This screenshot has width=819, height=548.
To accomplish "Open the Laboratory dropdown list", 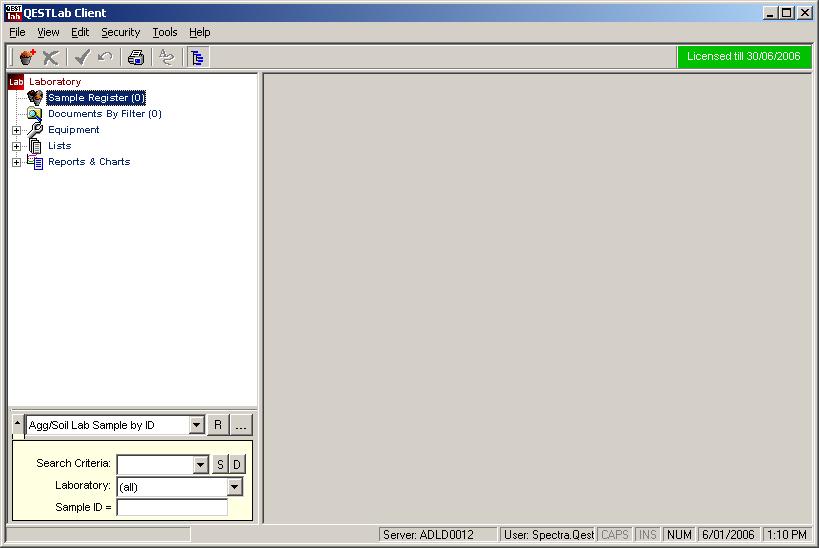I will click(235, 486).
